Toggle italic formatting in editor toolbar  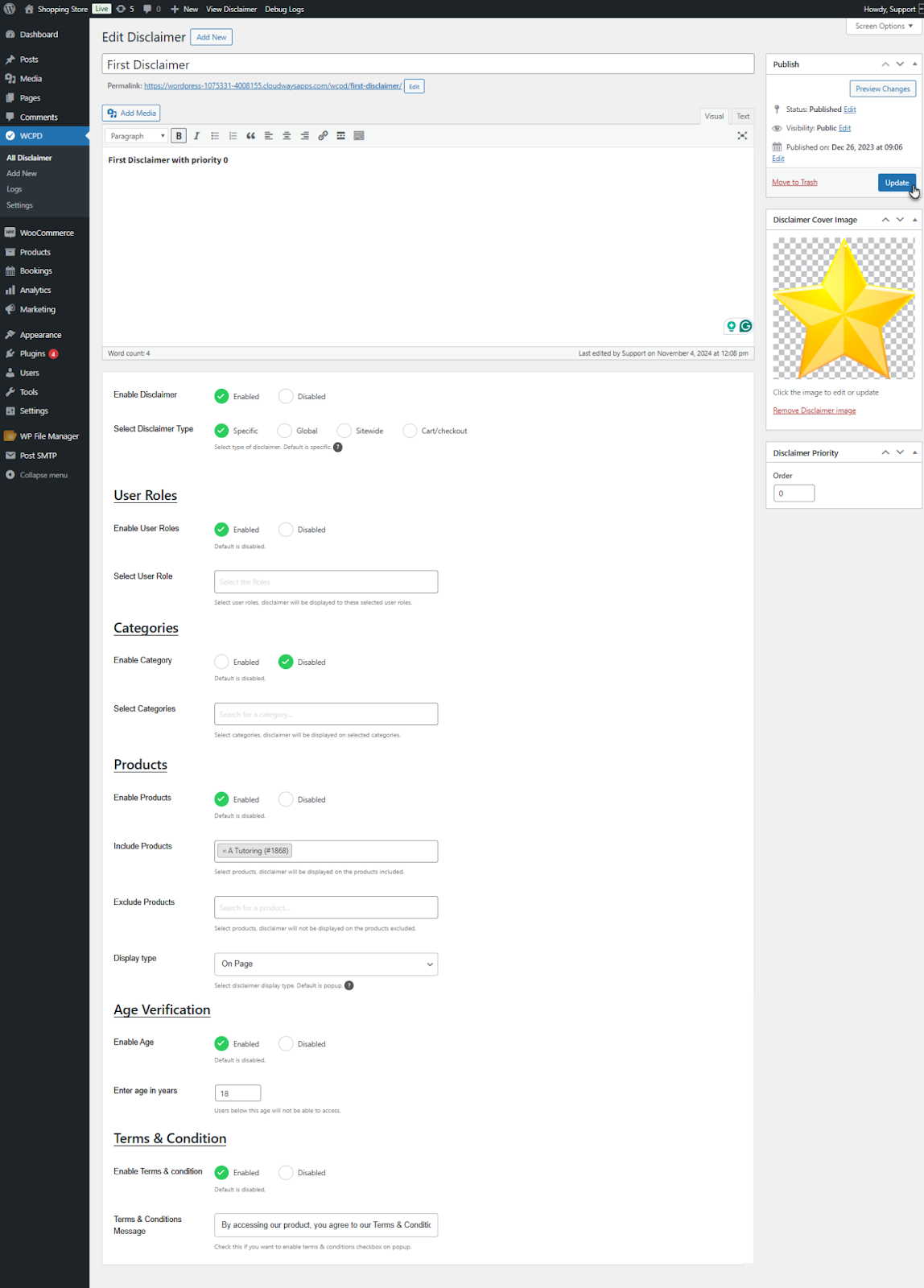pos(196,136)
